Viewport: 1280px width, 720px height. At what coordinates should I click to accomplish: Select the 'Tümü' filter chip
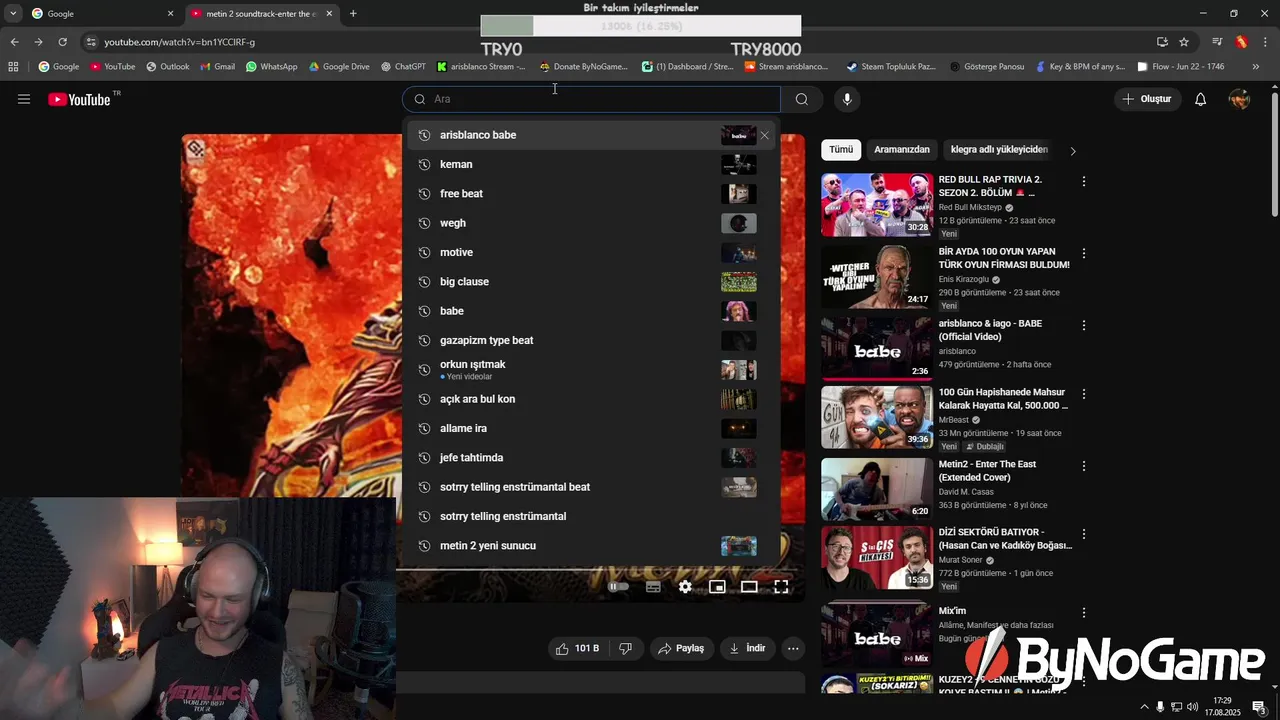point(841,150)
